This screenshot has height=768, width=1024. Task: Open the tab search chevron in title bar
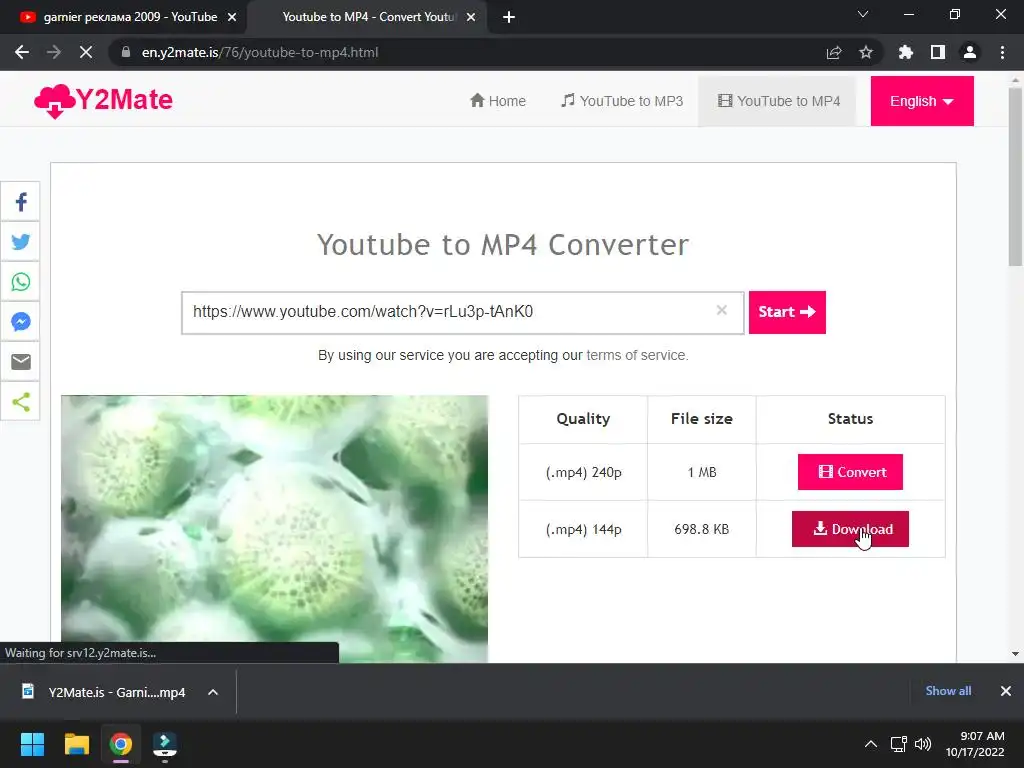pyautogui.click(x=863, y=14)
